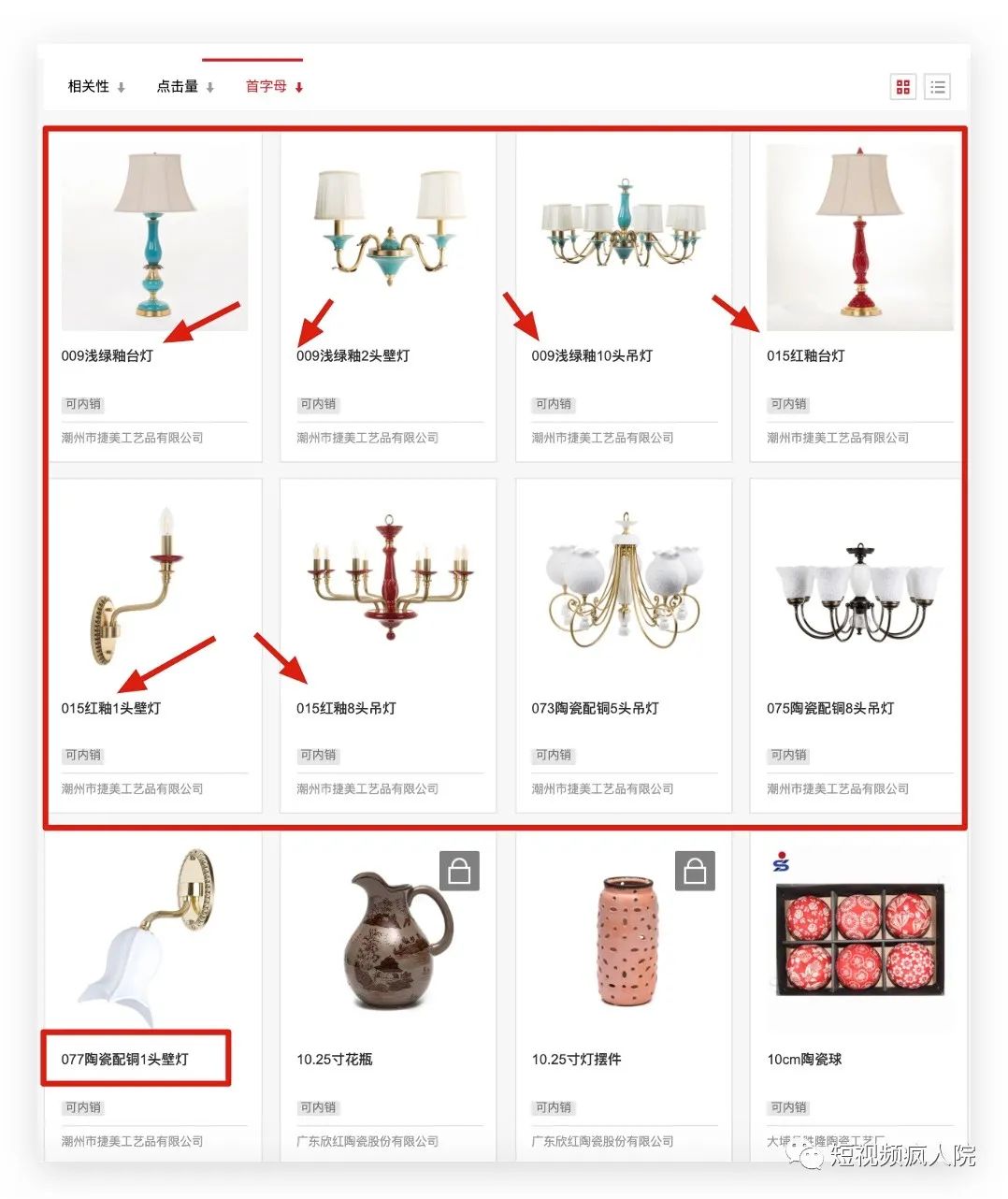The image size is (1008, 1199).
Task: Click 潮州市捷美工艺品有限公司 under 015红釉台灯
Action: [x=838, y=438]
